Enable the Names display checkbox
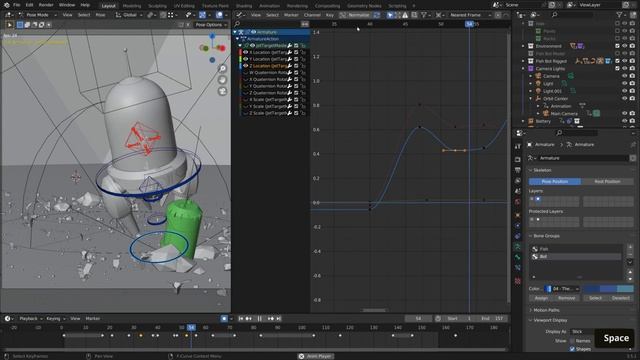The image size is (640, 360). point(572,340)
